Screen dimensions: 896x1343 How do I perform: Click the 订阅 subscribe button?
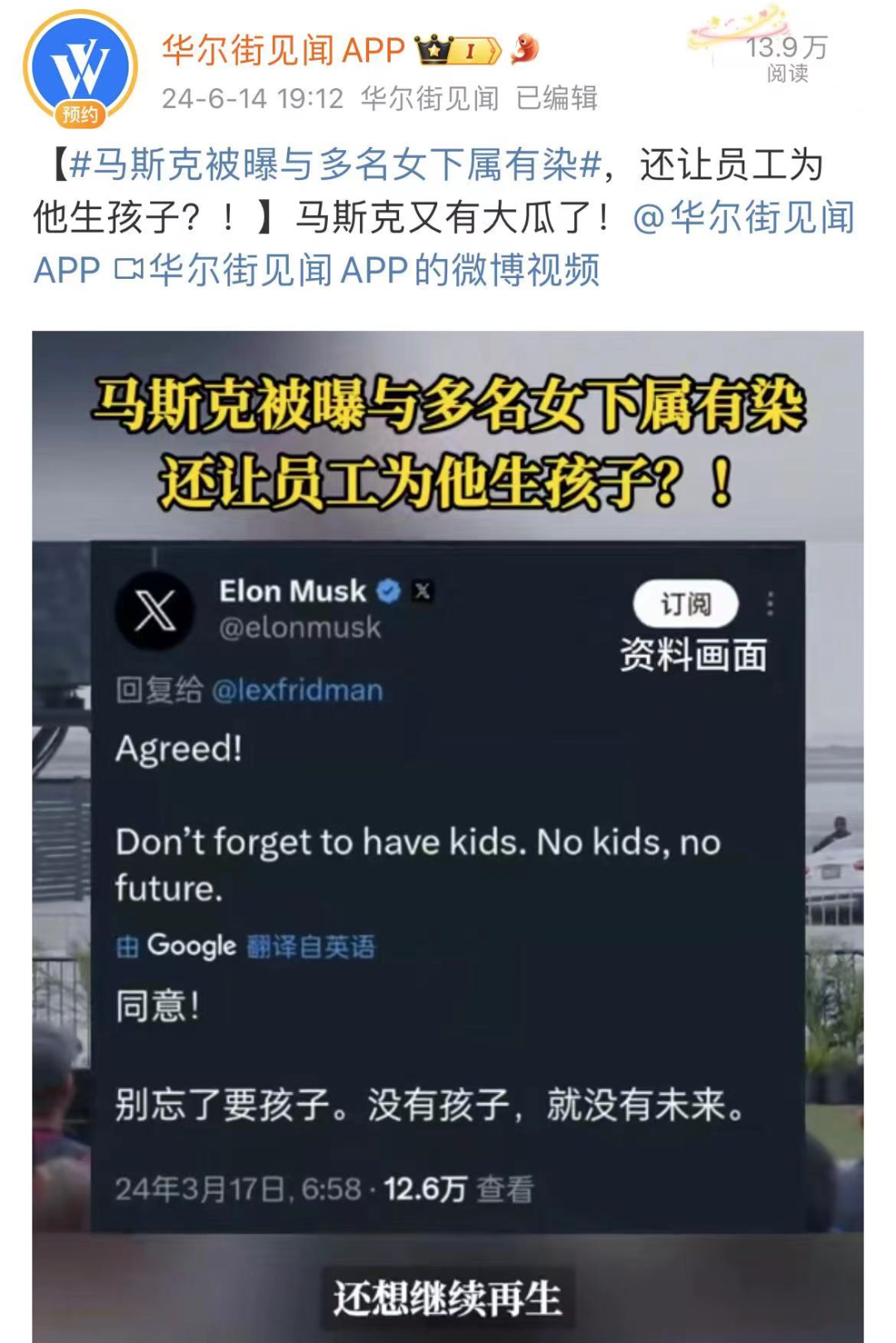[x=685, y=604]
